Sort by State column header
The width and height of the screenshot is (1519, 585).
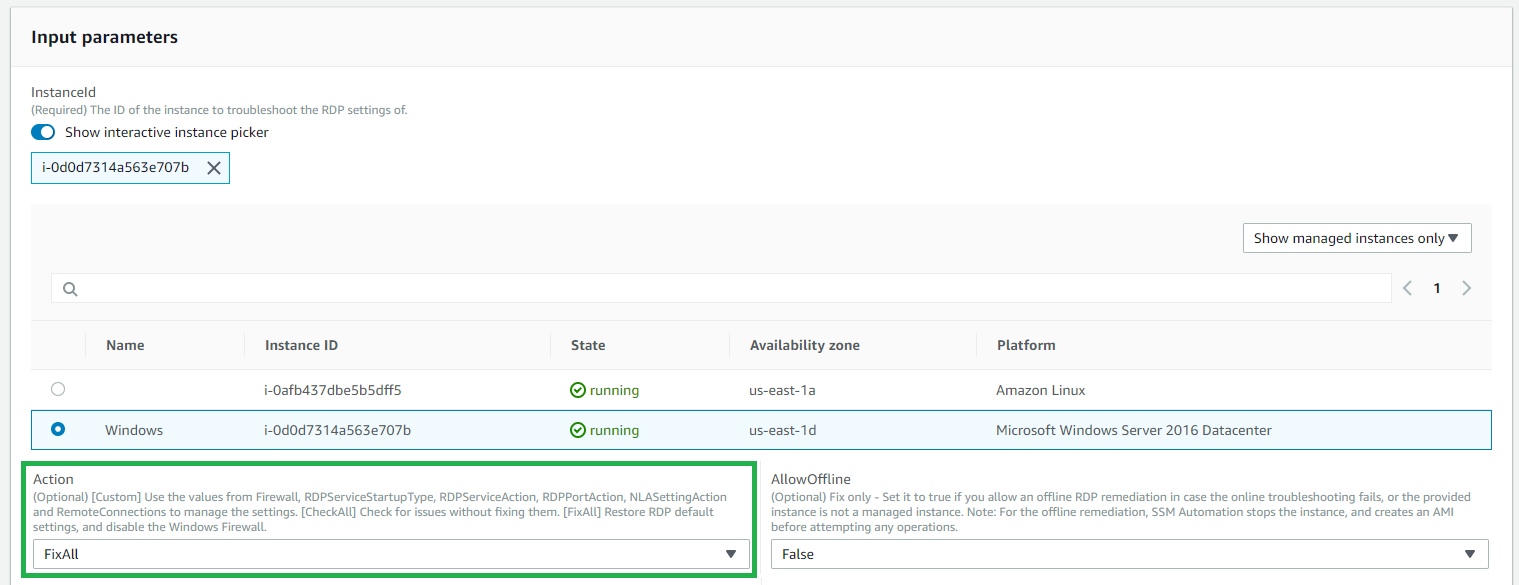[588, 345]
